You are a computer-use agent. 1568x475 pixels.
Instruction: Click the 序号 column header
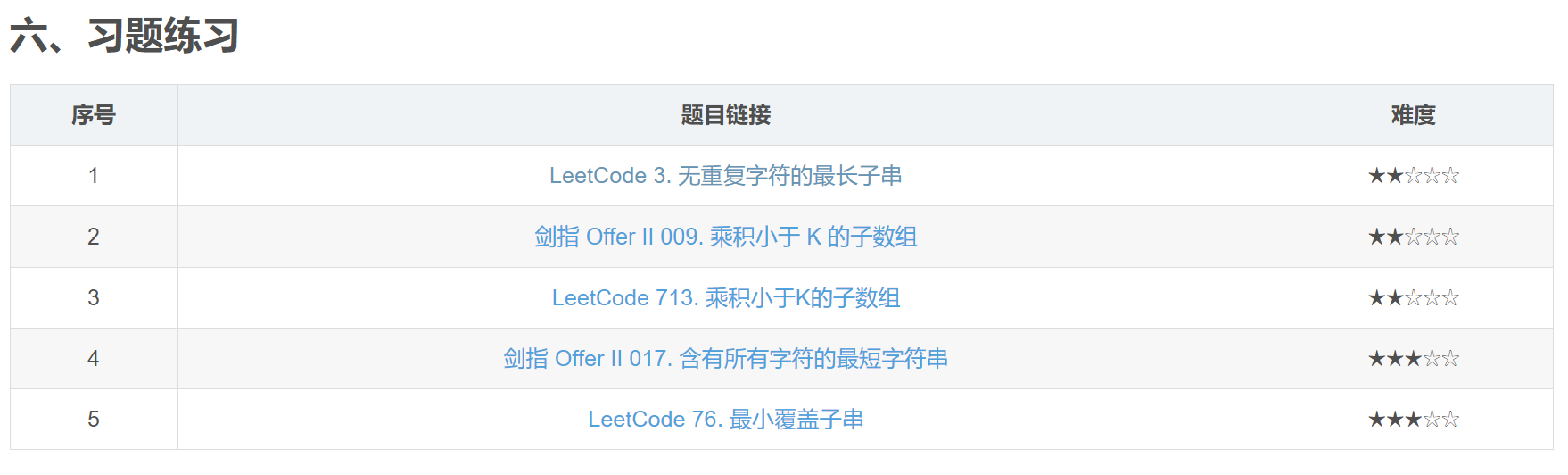tap(94, 115)
